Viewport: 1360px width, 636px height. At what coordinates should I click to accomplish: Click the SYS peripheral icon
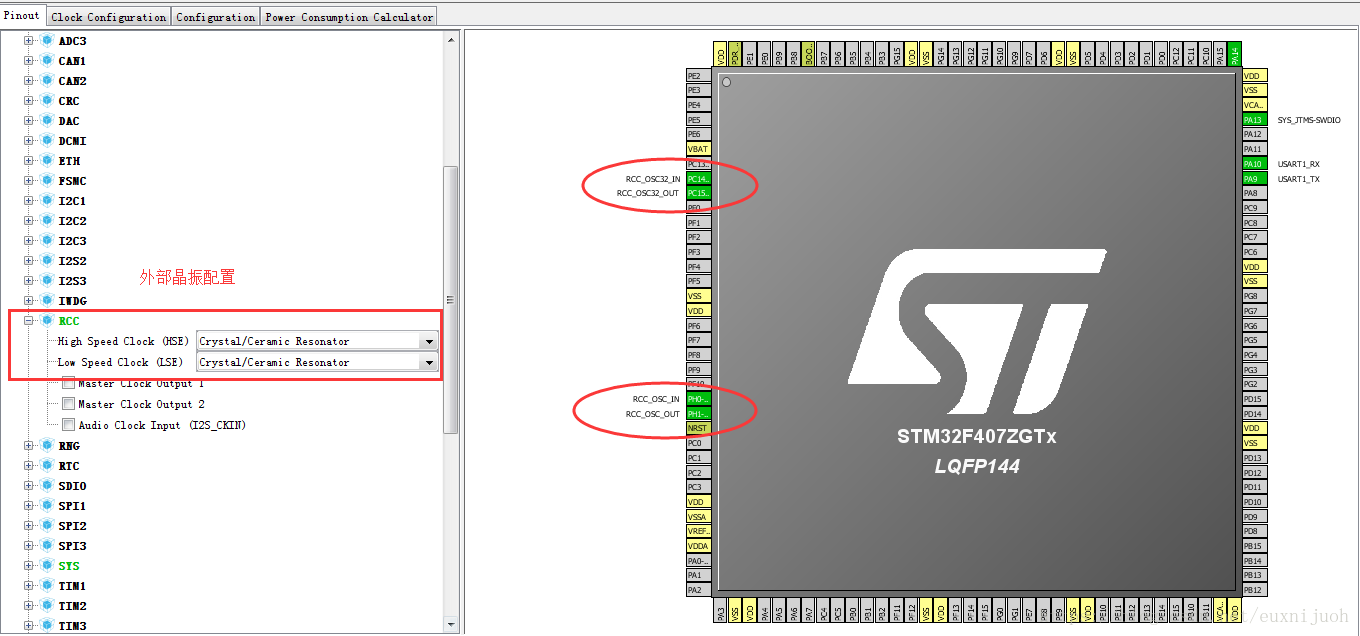click(47, 566)
